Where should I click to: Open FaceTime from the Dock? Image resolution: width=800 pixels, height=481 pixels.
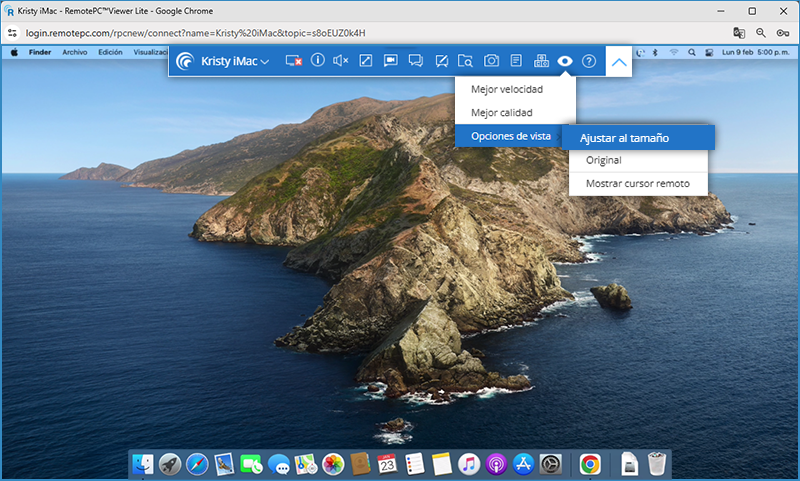point(251,464)
